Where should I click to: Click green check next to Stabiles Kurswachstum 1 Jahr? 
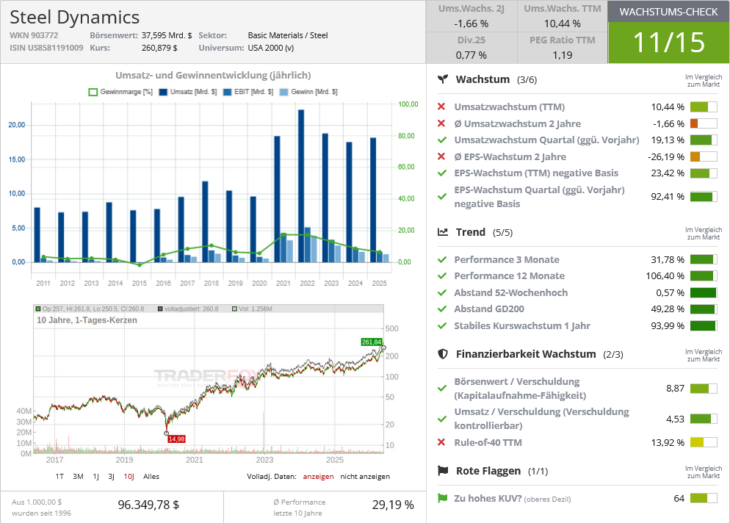442,326
